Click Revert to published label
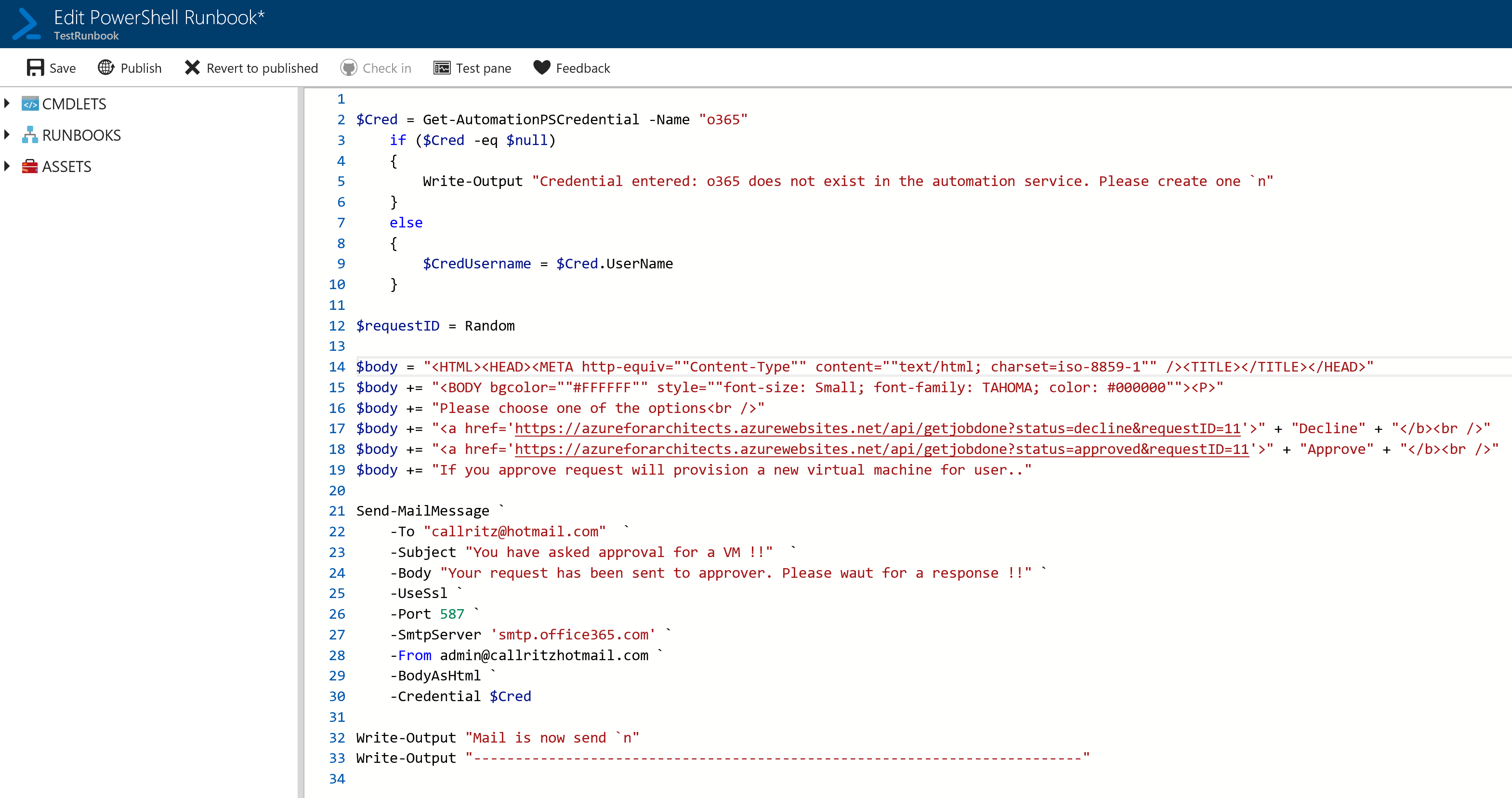Screen dimensions: 1512x798 pyautogui.click(x=263, y=68)
